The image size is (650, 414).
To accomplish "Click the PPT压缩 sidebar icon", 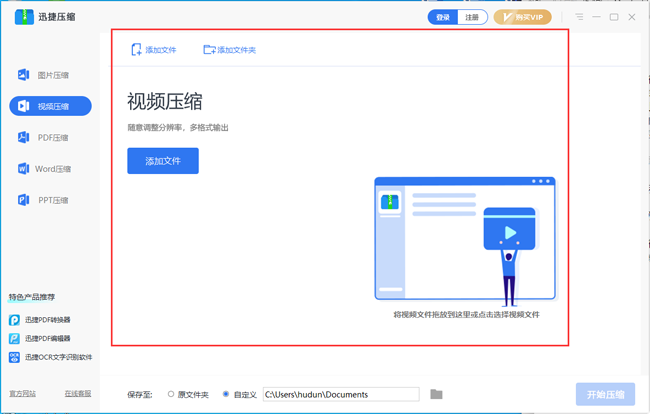I will click(x=24, y=200).
